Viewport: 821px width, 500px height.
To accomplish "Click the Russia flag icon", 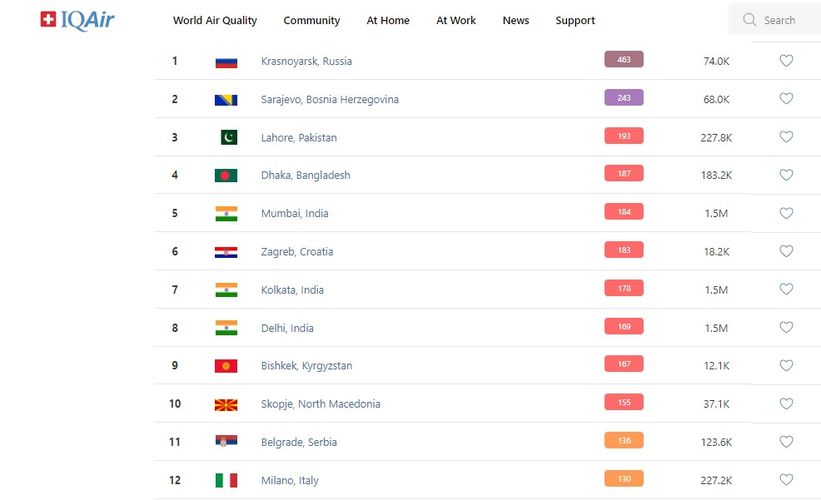I will point(226,62).
